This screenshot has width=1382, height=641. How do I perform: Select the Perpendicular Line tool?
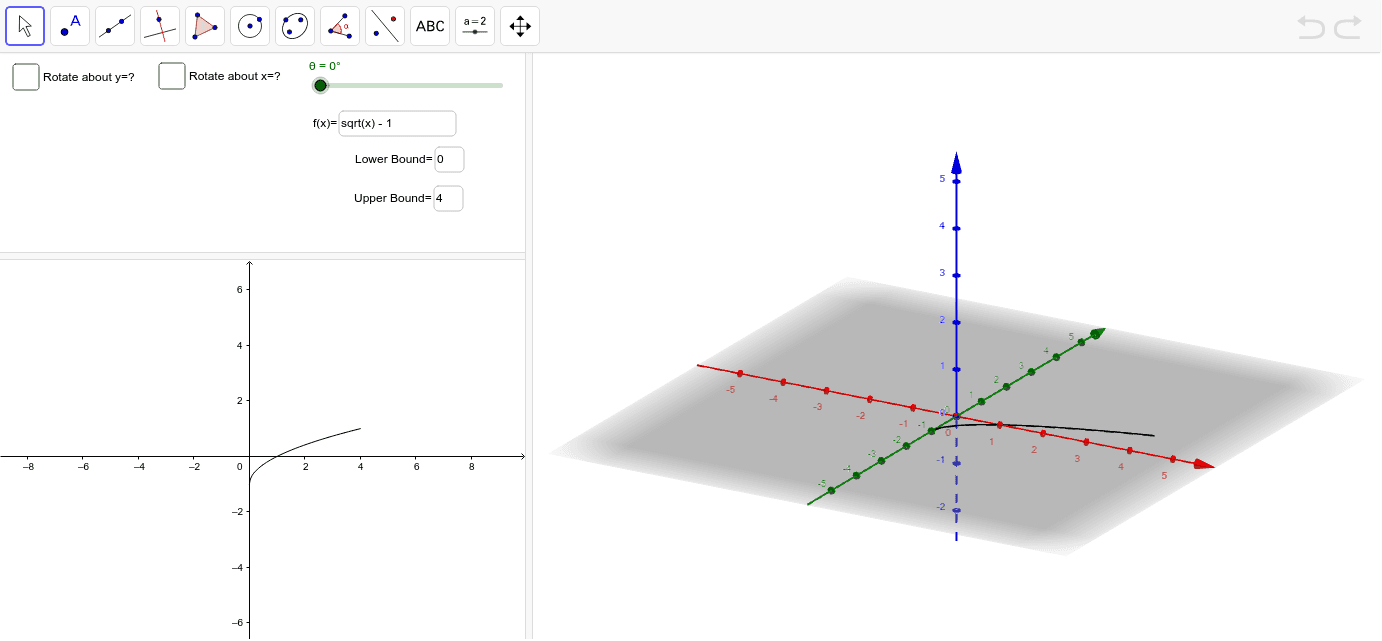coord(160,26)
